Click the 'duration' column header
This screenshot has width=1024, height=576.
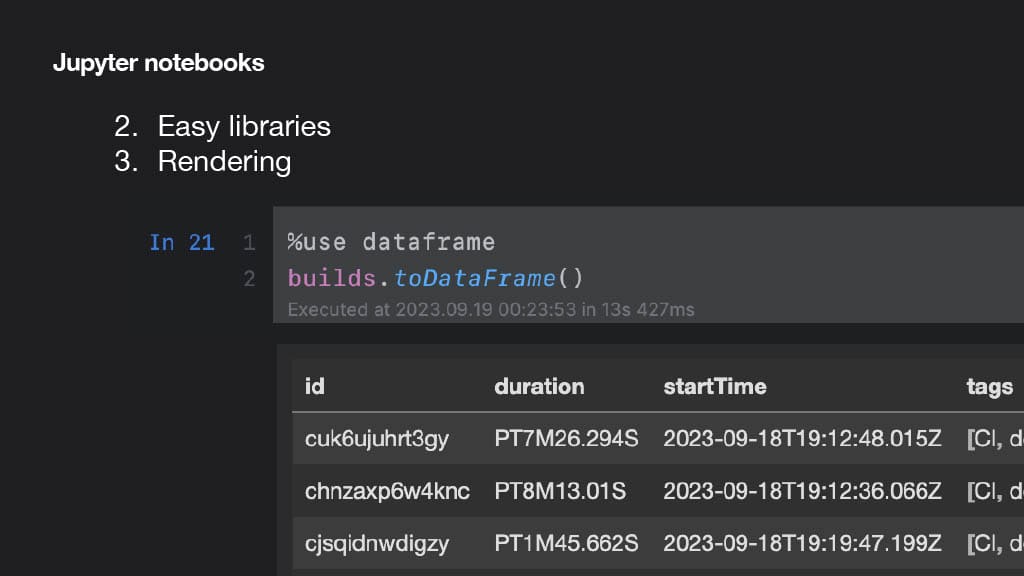pyautogui.click(x=539, y=387)
